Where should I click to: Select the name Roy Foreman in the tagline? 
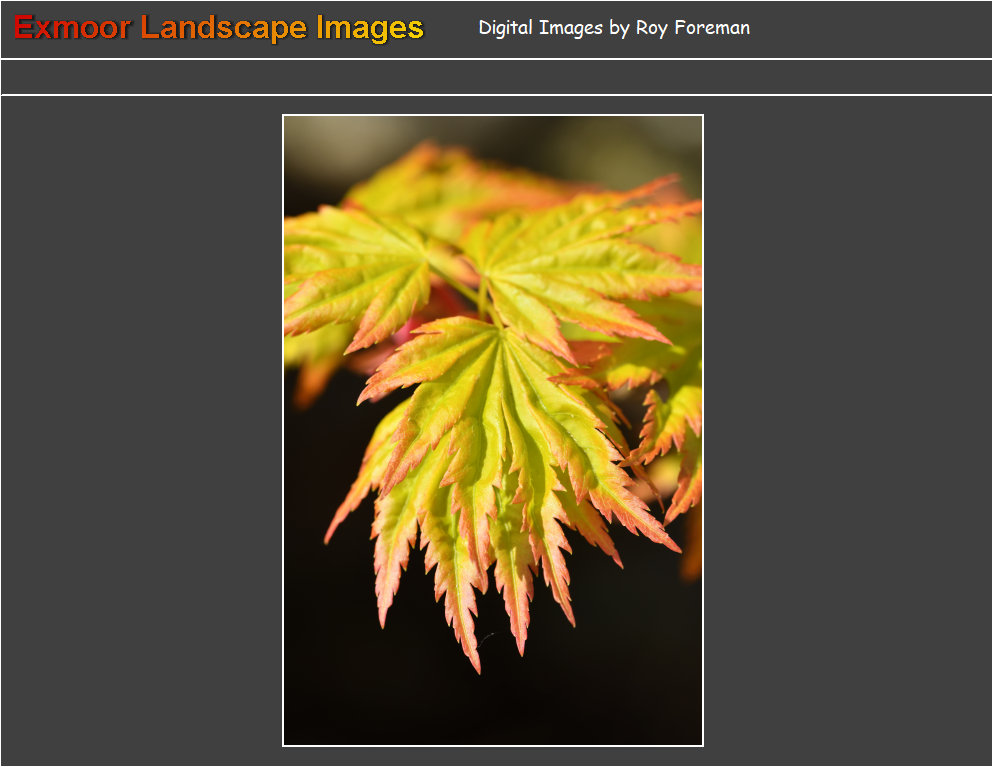tap(692, 28)
